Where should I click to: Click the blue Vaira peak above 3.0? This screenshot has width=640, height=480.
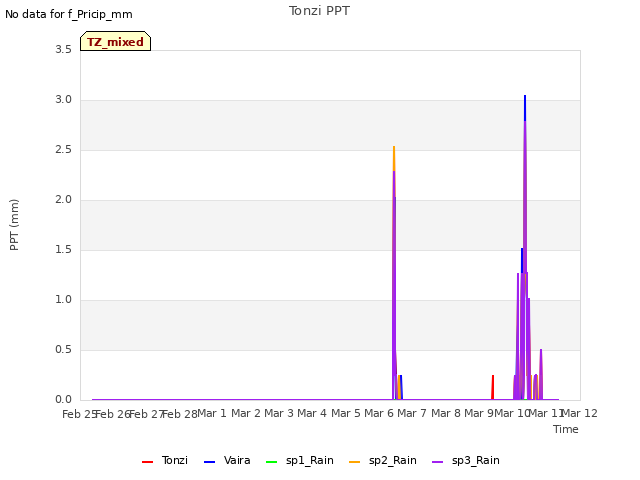tap(525, 107)
